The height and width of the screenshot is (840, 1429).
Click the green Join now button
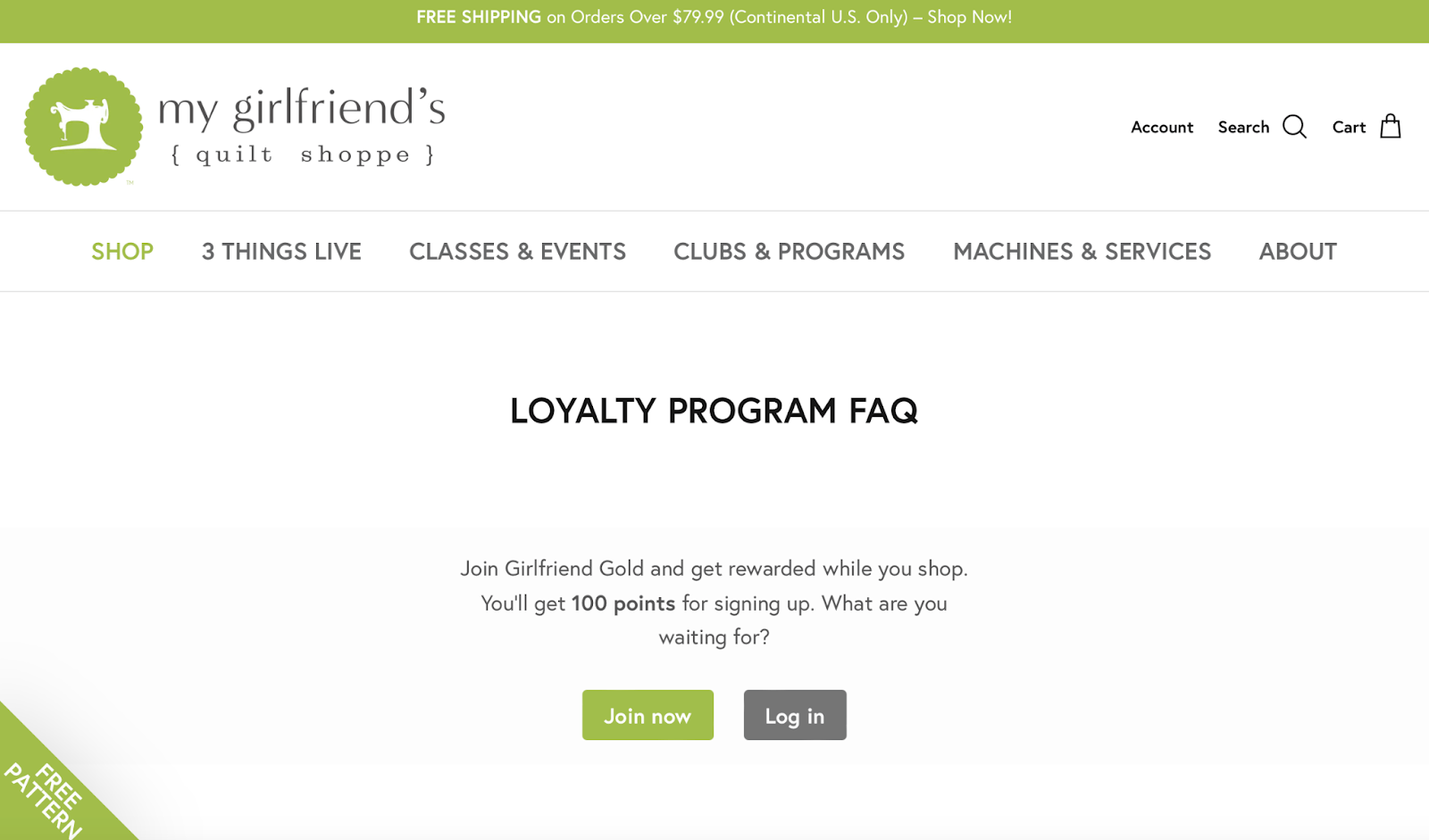648,715
